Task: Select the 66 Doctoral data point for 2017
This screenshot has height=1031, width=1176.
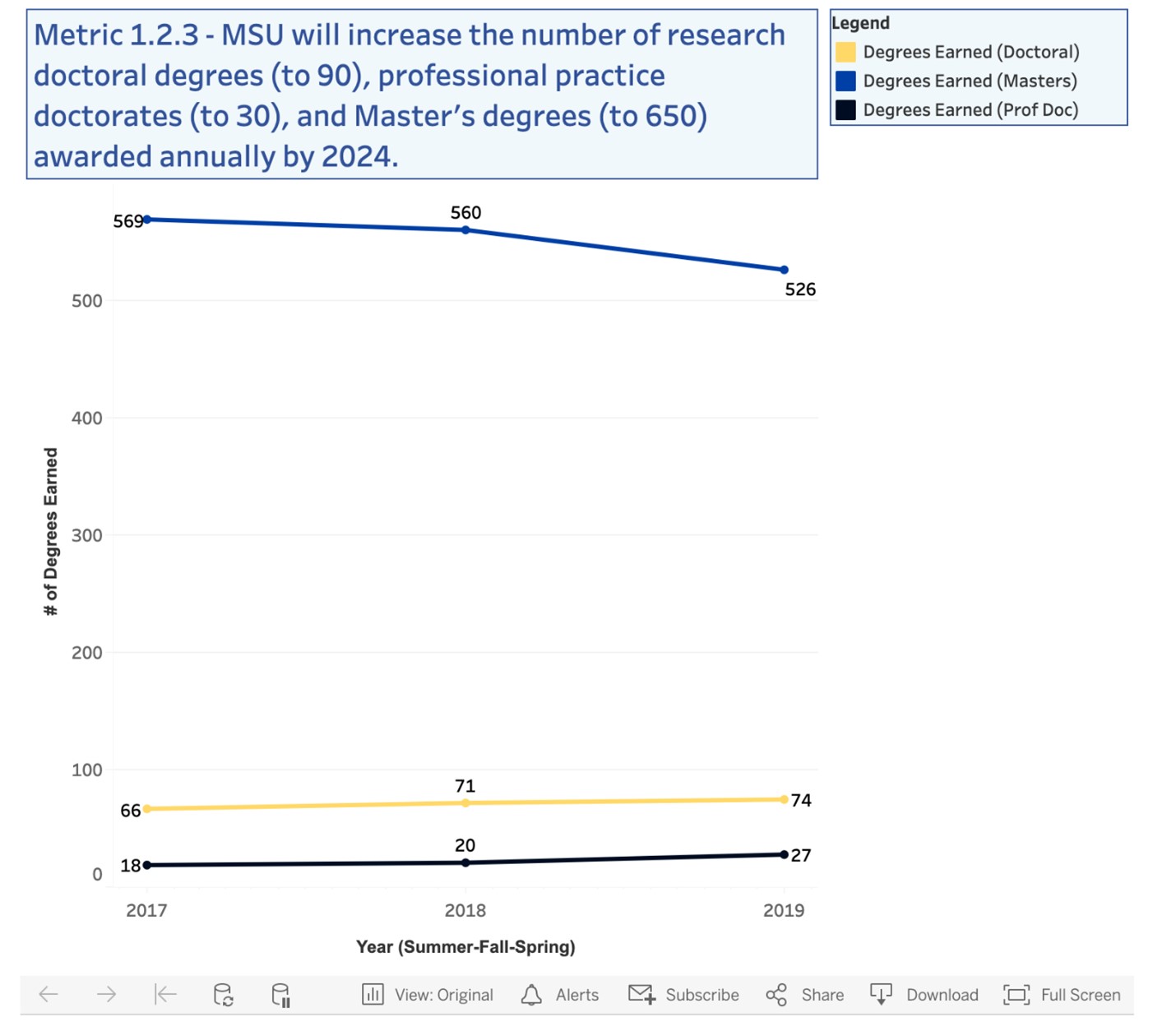Action: click(147, 809)
